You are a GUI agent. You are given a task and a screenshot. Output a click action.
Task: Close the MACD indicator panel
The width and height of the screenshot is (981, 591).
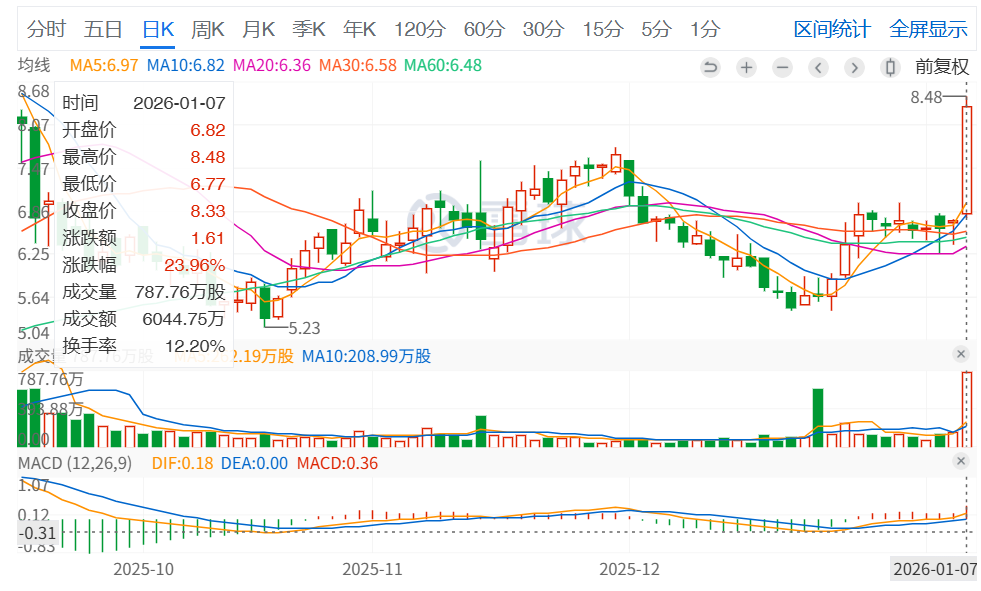click(961, 461)
